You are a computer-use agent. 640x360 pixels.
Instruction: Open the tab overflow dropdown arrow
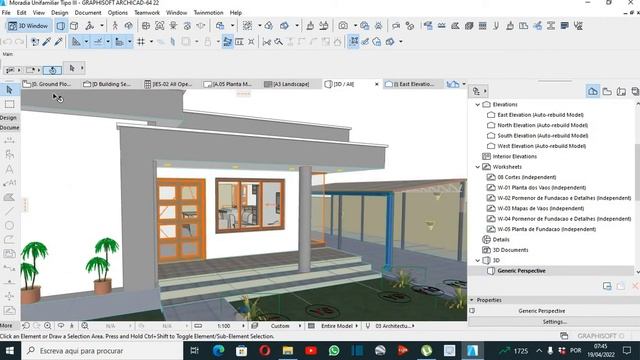[464, 84]
